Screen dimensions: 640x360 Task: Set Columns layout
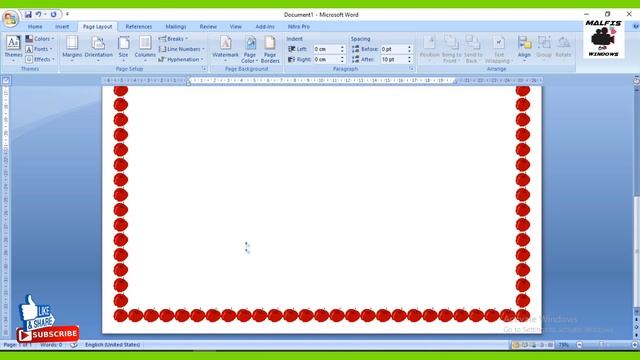[x=145, y=48]
